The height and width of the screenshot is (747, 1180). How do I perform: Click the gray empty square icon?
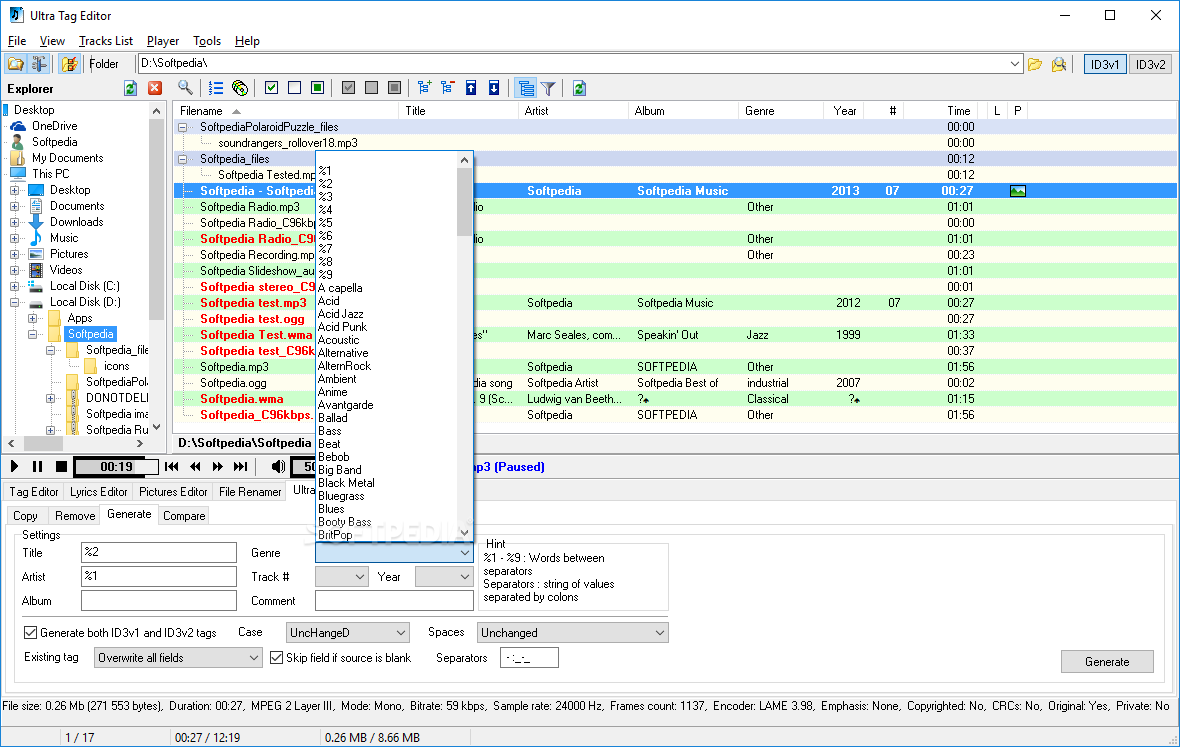[371, 88]
